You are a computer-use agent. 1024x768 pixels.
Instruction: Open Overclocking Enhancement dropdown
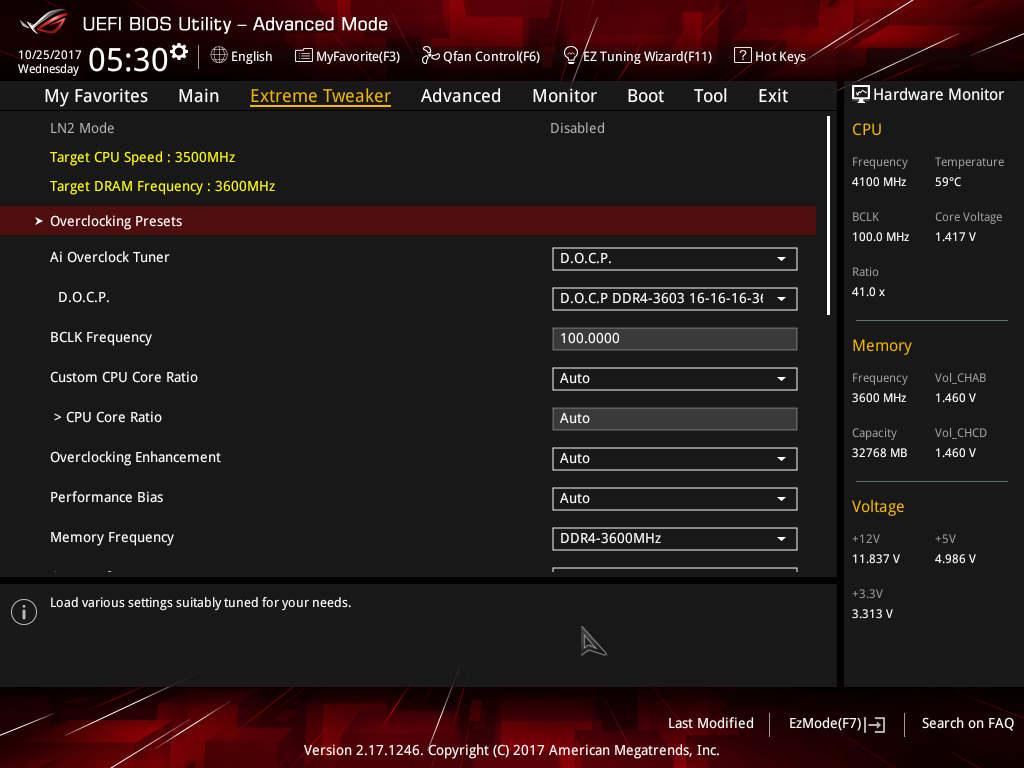(675, 458)
